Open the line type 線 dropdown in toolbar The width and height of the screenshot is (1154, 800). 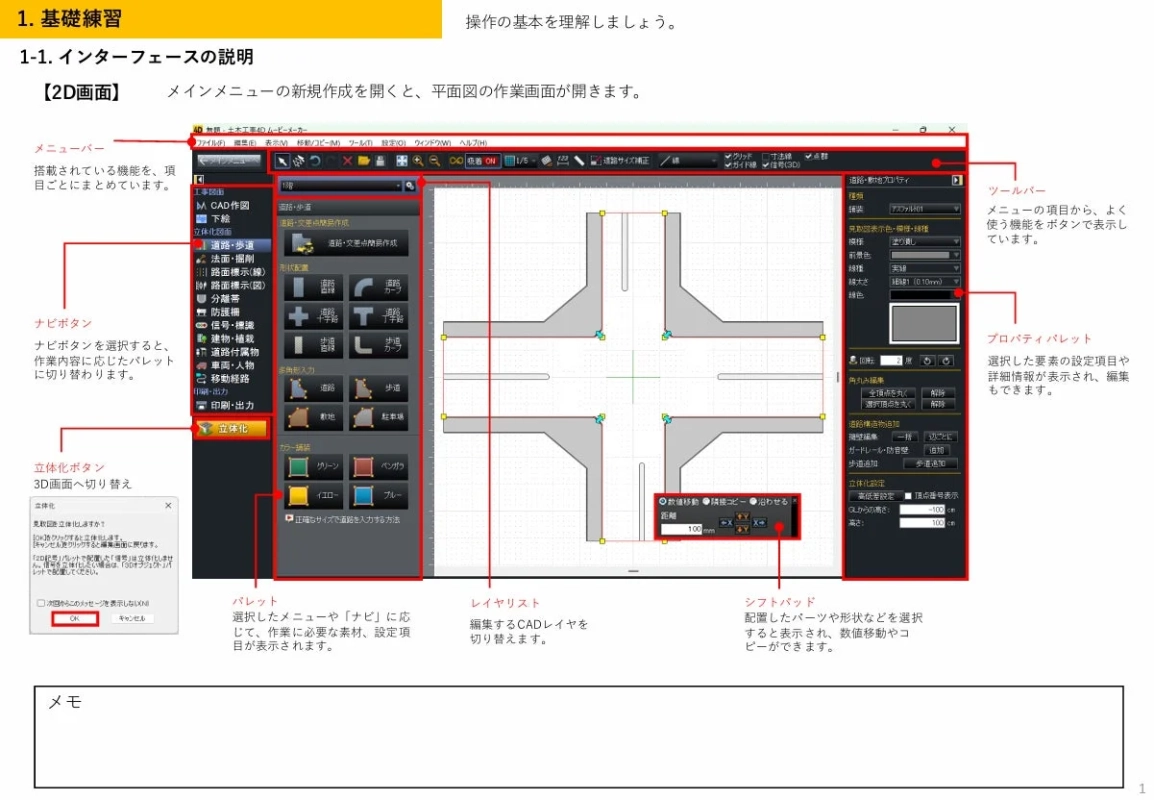click(x=688, y=160)
